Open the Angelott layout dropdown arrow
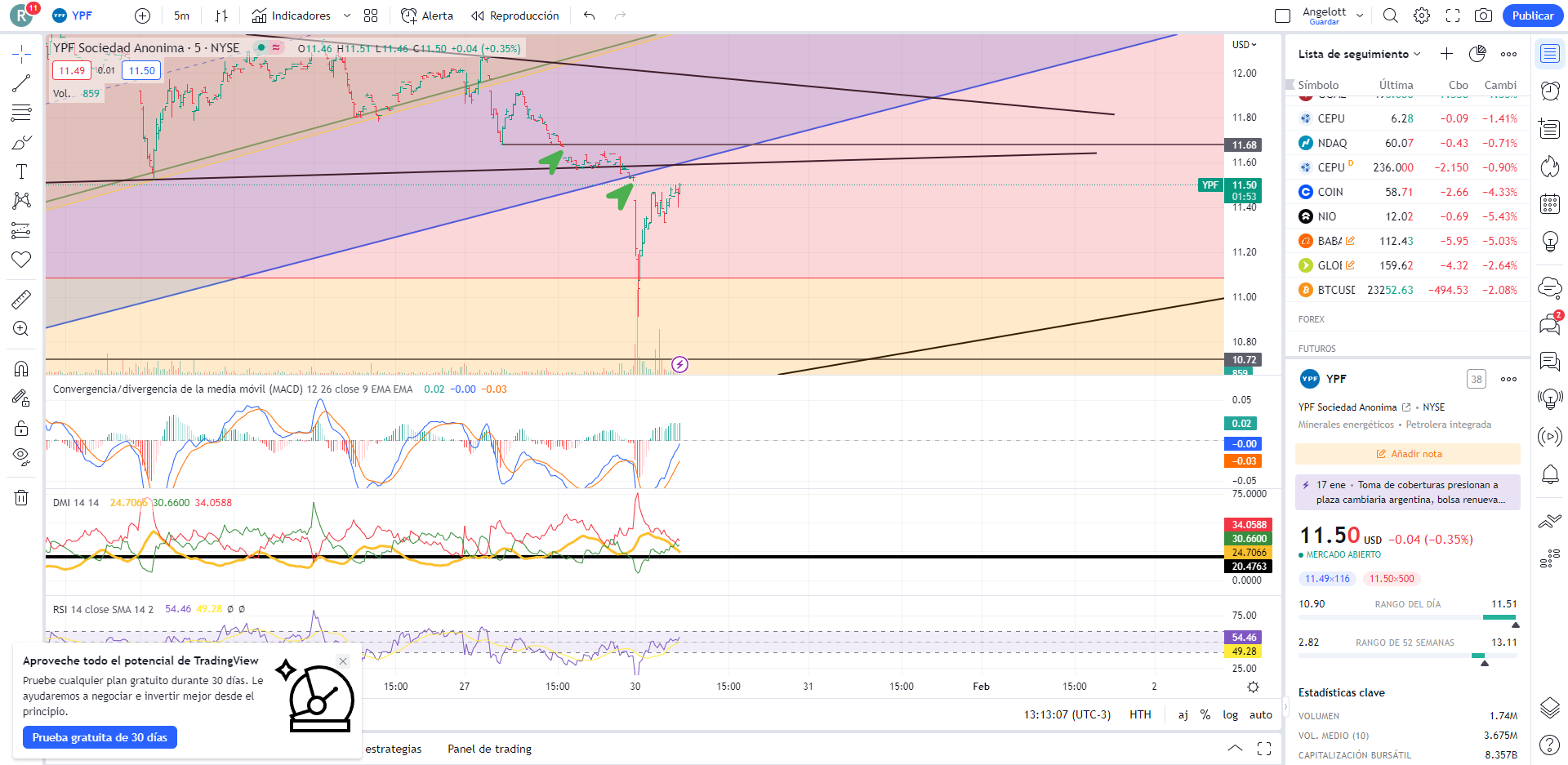The image size is (1568, 765). click(1360, 16)
